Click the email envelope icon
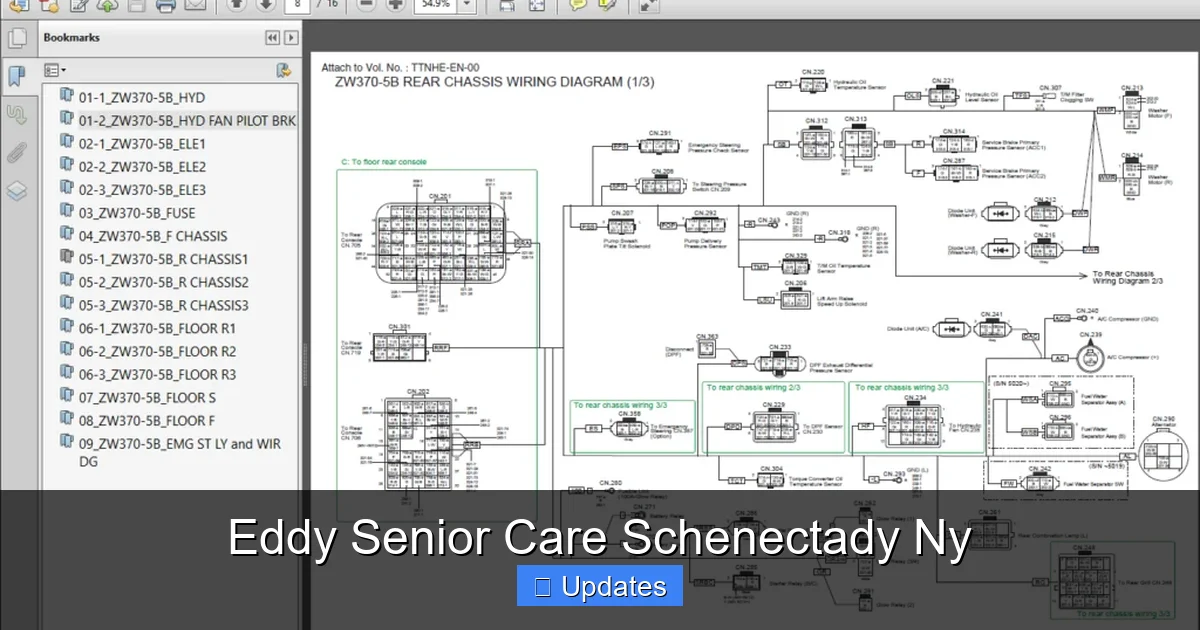1200x630 pixels. [195, 6]
